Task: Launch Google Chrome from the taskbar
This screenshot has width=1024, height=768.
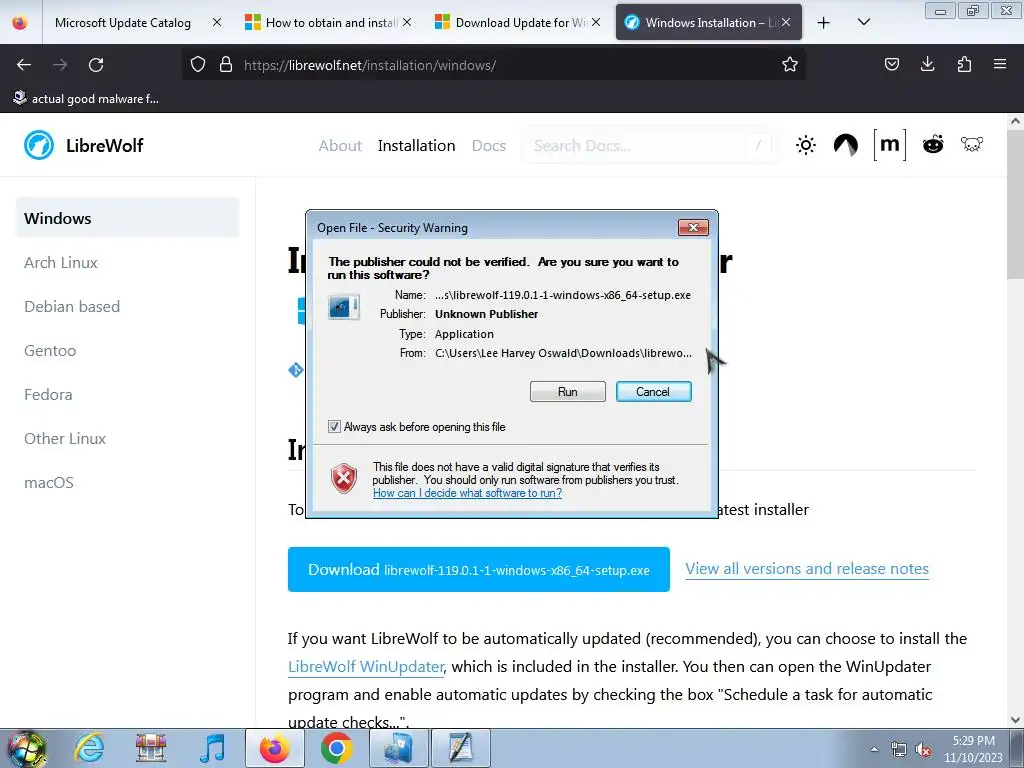Action: point(336,748)
